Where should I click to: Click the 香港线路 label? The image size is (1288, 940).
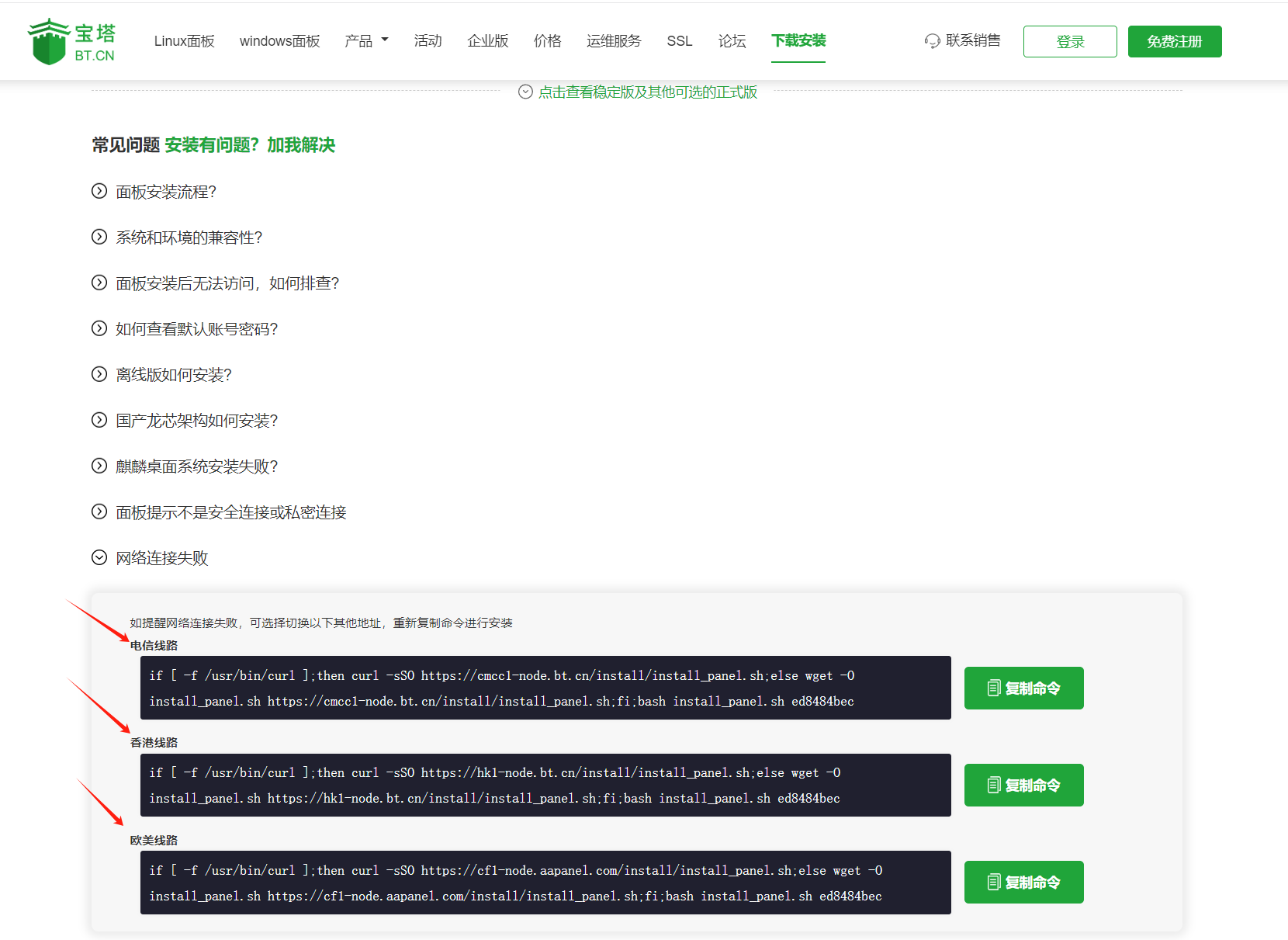pos(154,743)
